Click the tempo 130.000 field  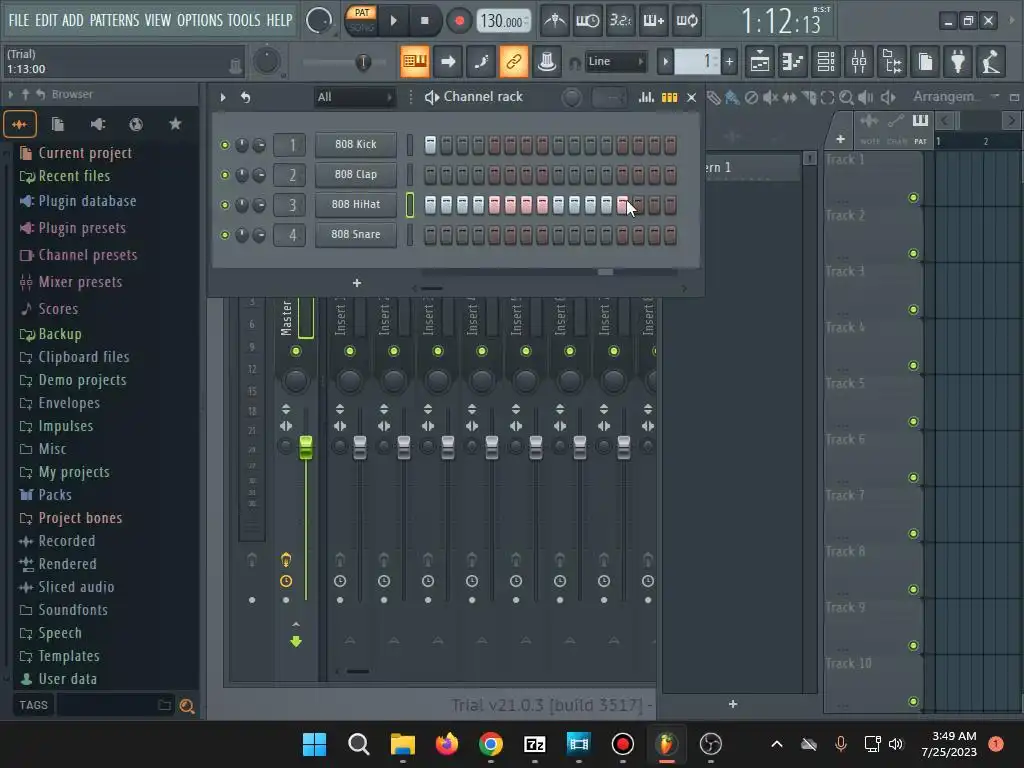click(502, 21)
